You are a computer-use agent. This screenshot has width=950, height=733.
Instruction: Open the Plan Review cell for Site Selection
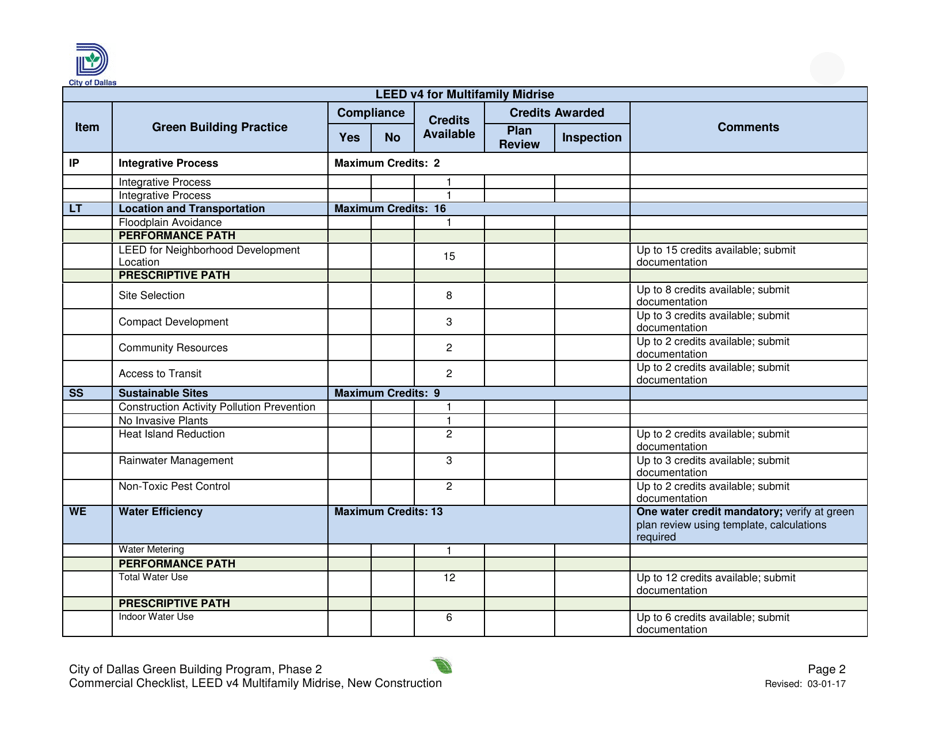tap(519, 295)
